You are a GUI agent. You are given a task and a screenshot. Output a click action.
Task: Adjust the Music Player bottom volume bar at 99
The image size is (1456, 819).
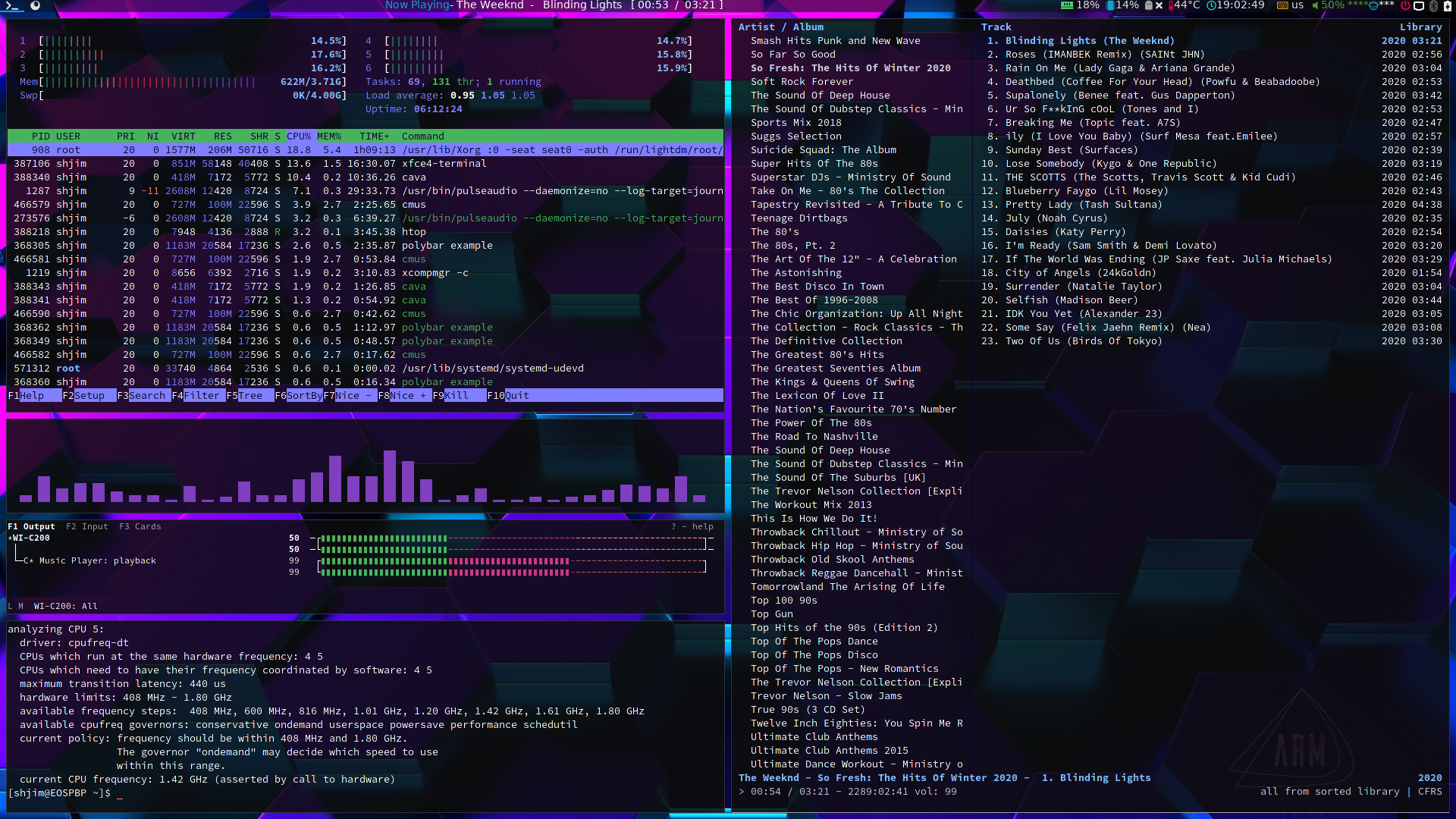(513, 572)
